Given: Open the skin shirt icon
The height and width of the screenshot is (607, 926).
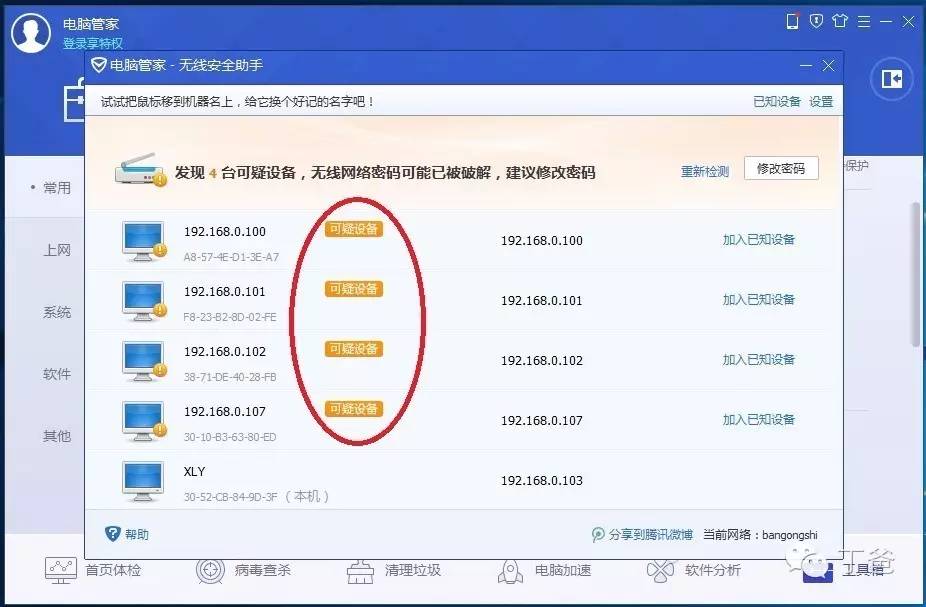Looking at the screenshot, I should (840, 21).
